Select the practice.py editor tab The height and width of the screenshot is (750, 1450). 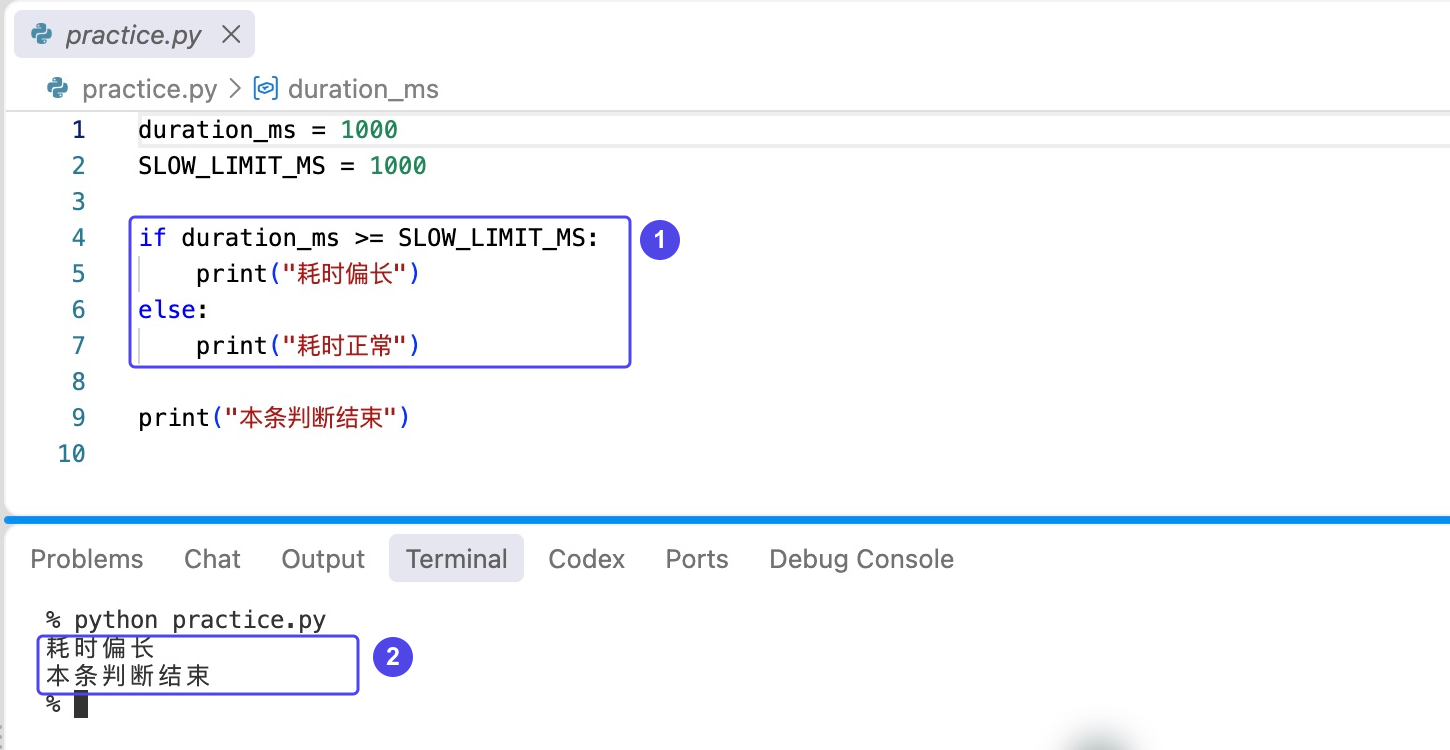tap(134, 35)
